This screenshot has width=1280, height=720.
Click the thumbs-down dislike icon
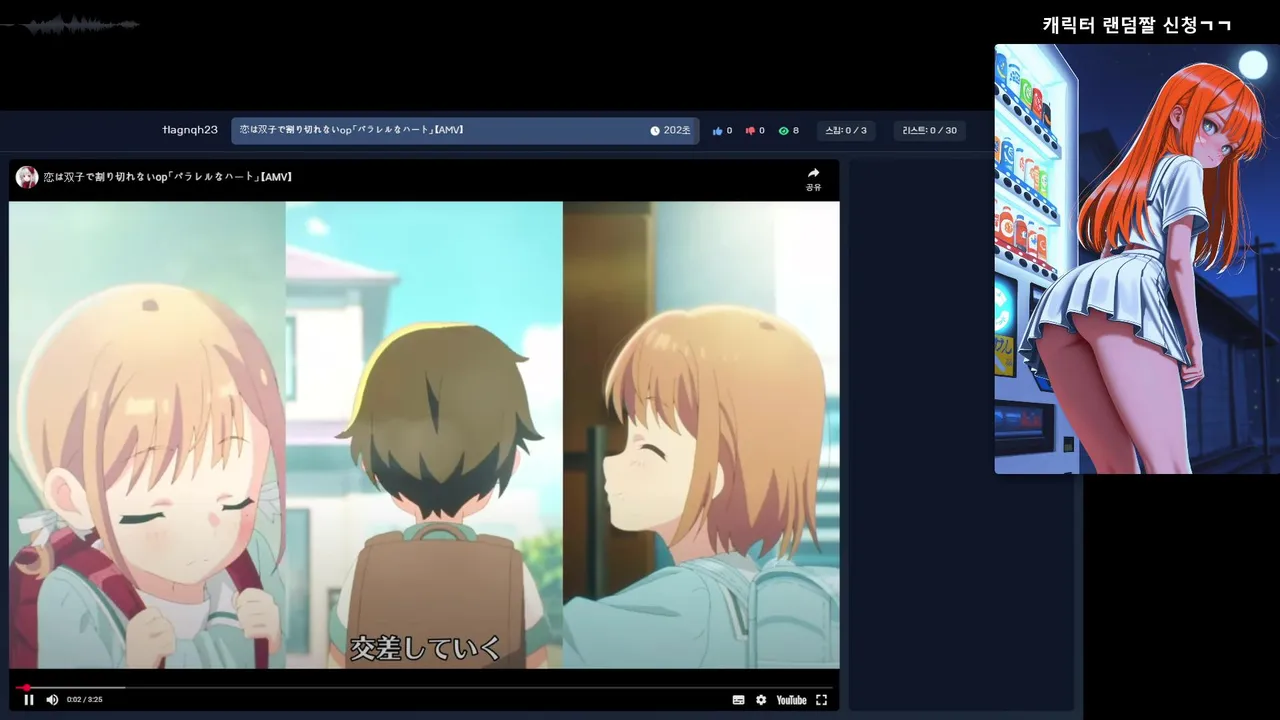[750, 131]
